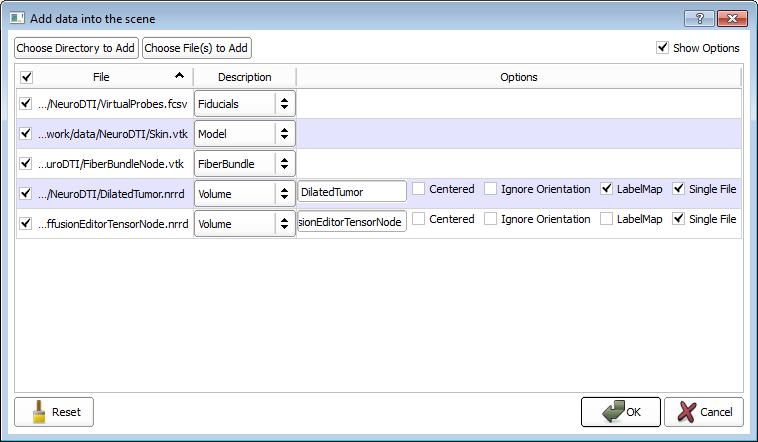Edit the DilatedTumor name field
This screenshot has width=758, height=442.
[x=352, y=191]
